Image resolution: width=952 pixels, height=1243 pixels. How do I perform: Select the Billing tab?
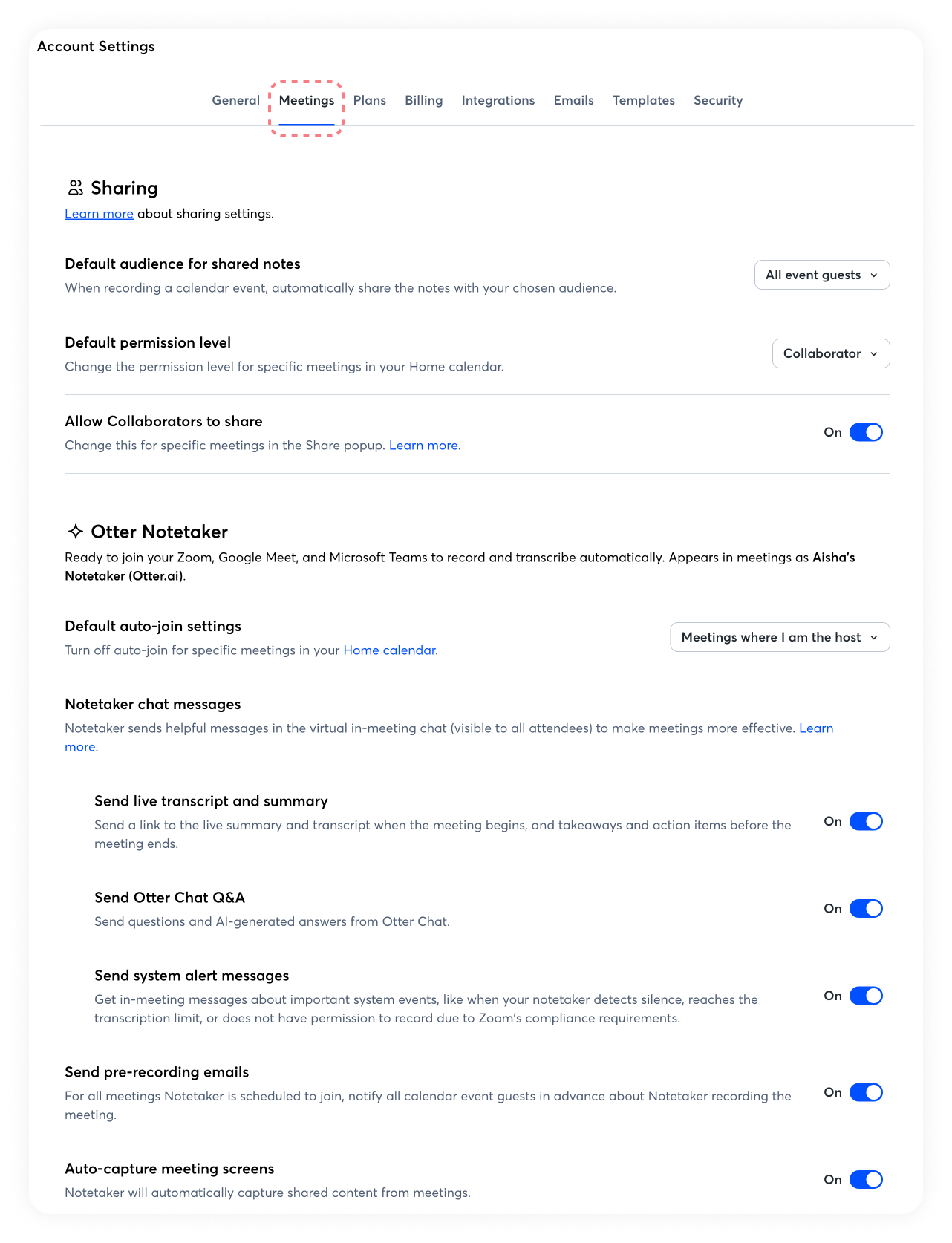tap(424, 100)
